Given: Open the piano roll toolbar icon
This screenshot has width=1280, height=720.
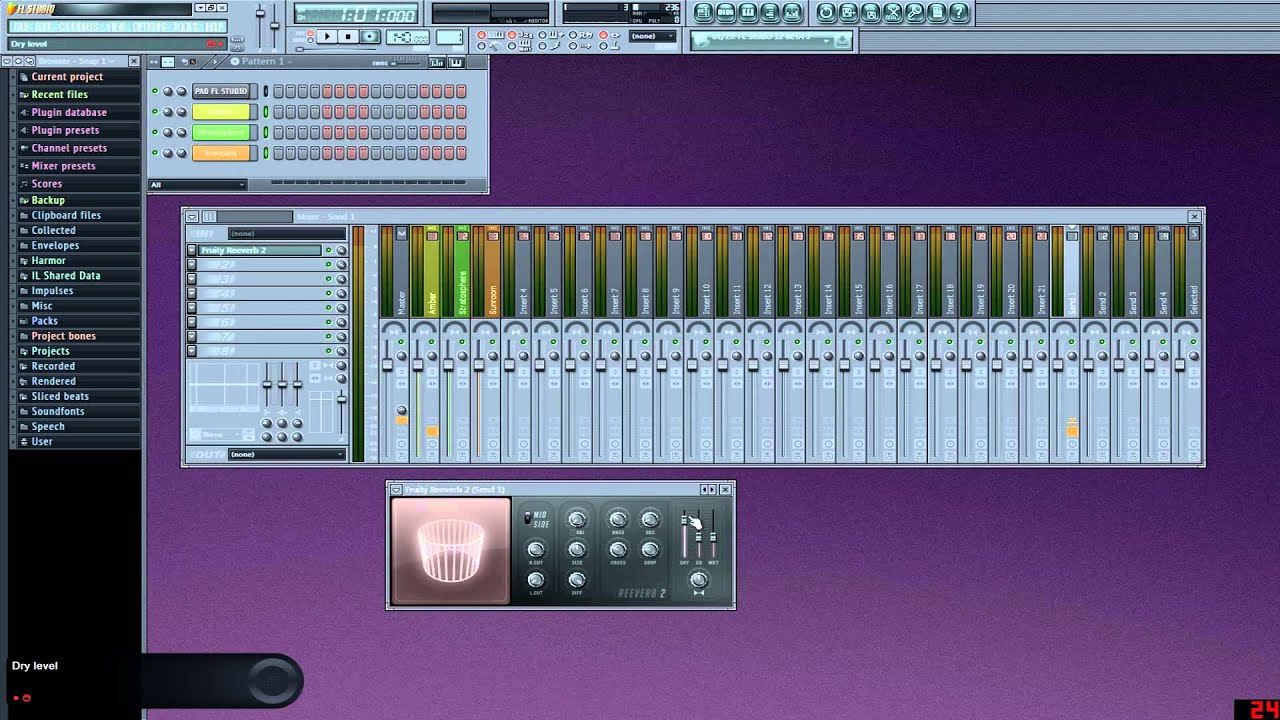Looking at the screenshot, I should click(x=748, y=13).
